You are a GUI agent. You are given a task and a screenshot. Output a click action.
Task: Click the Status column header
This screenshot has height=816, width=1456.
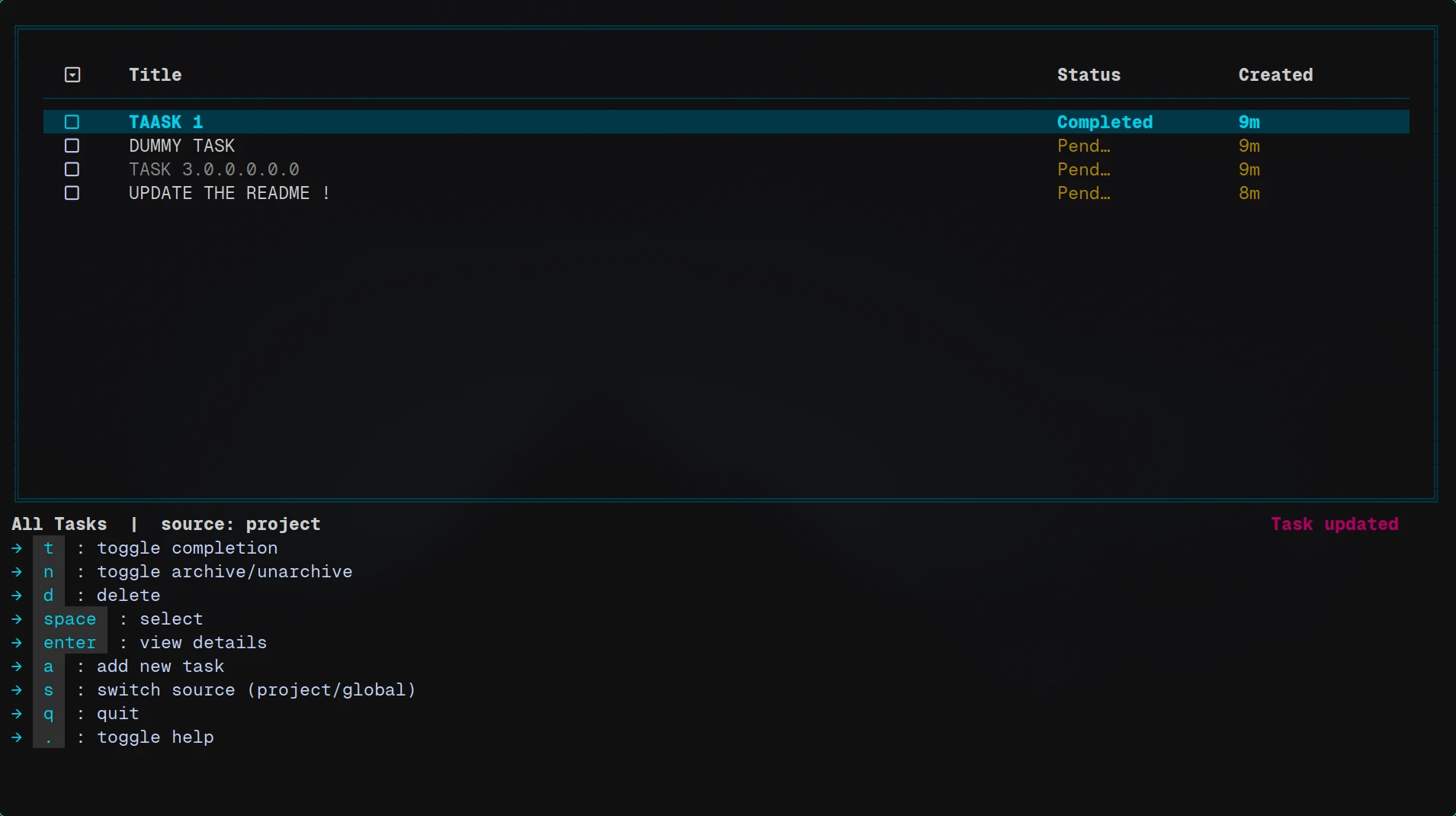1089,75
